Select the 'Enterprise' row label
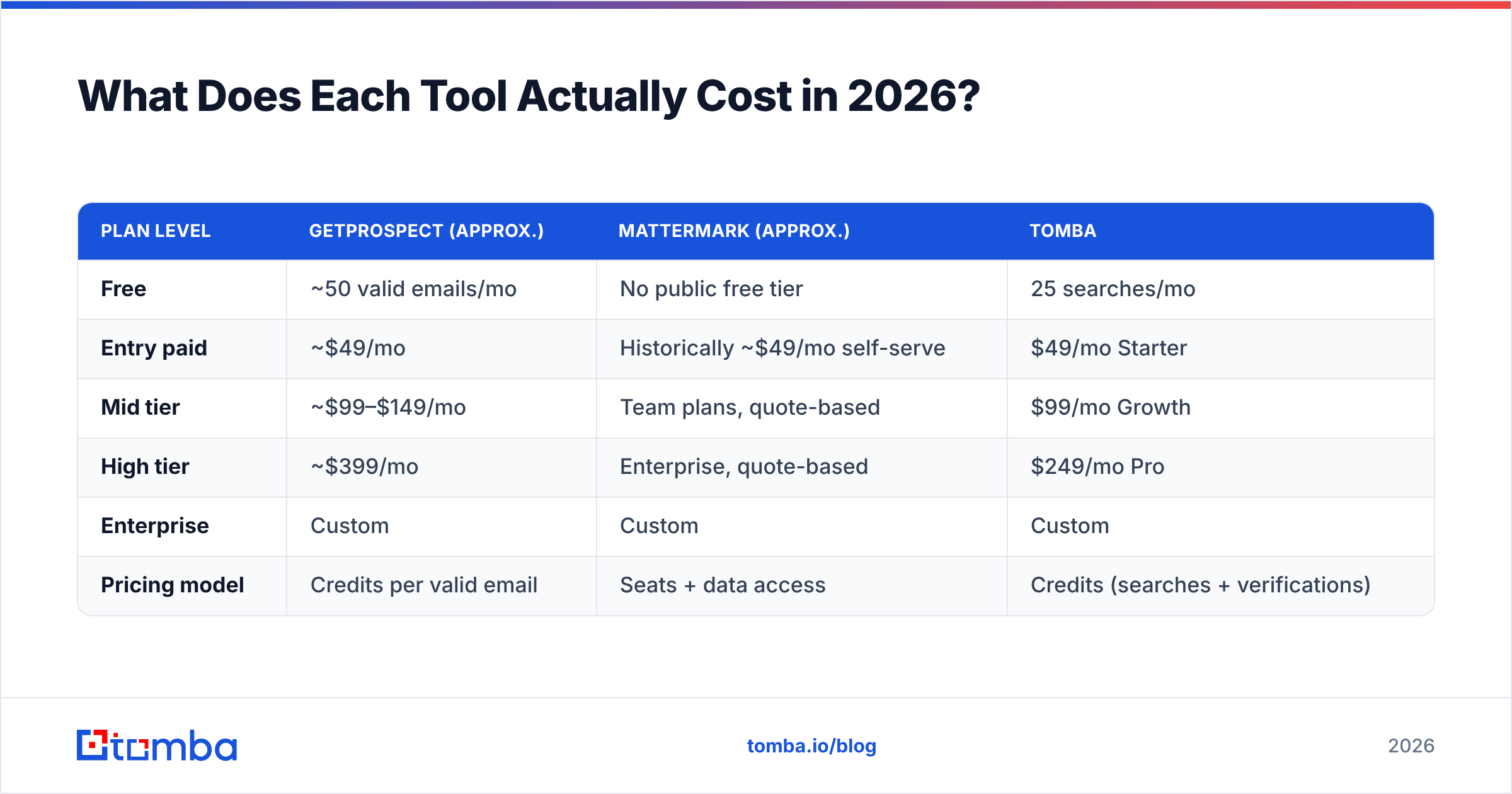This screenshot has height=794, width=1512. click(155, 526)
